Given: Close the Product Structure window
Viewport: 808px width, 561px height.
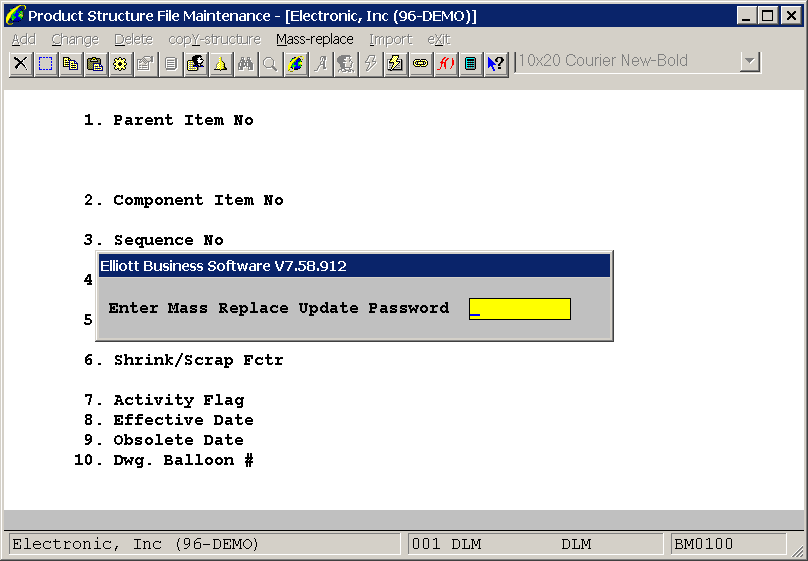Looking at the screenshot, I should pos(790,15).
